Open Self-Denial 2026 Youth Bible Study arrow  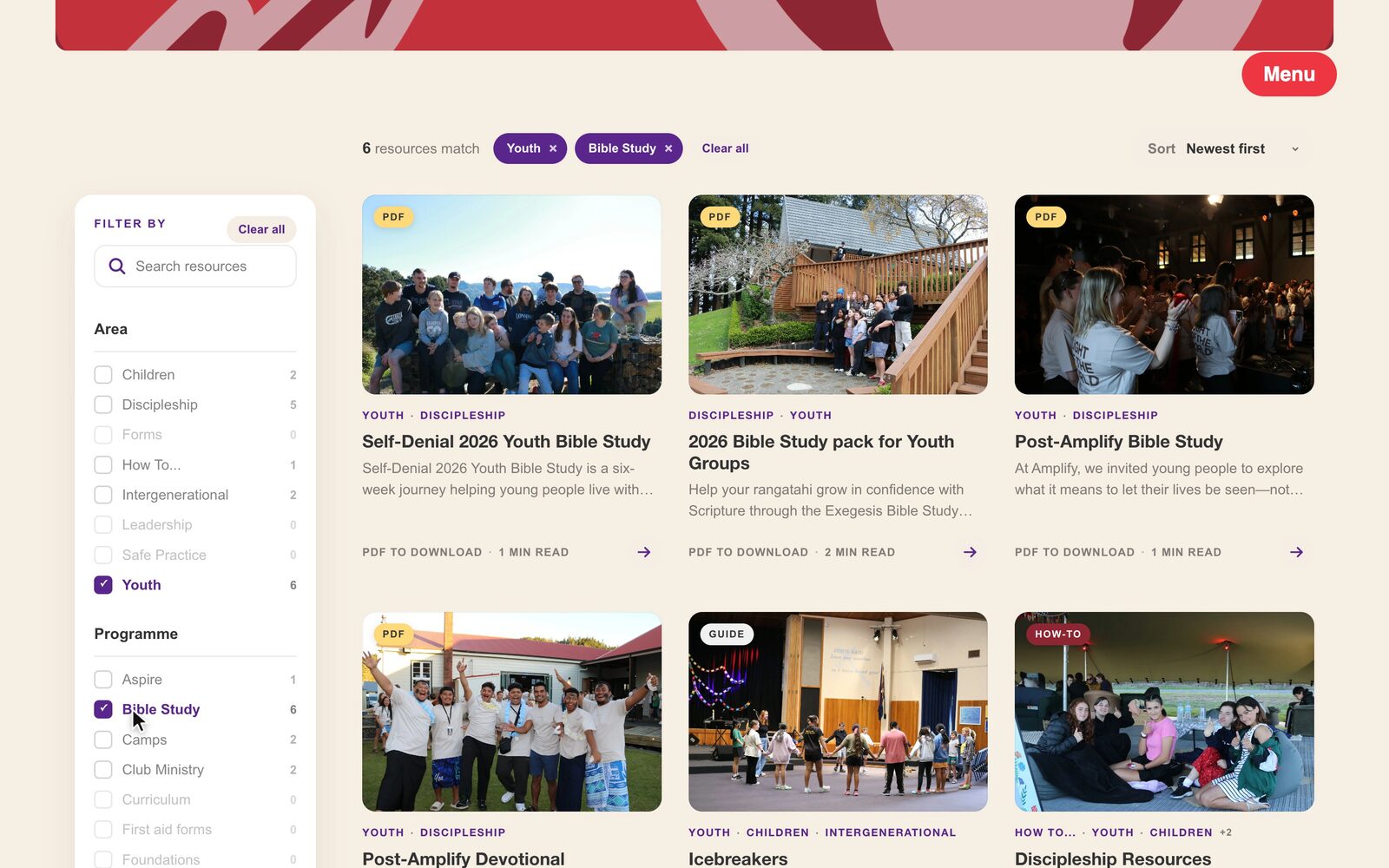644,552
